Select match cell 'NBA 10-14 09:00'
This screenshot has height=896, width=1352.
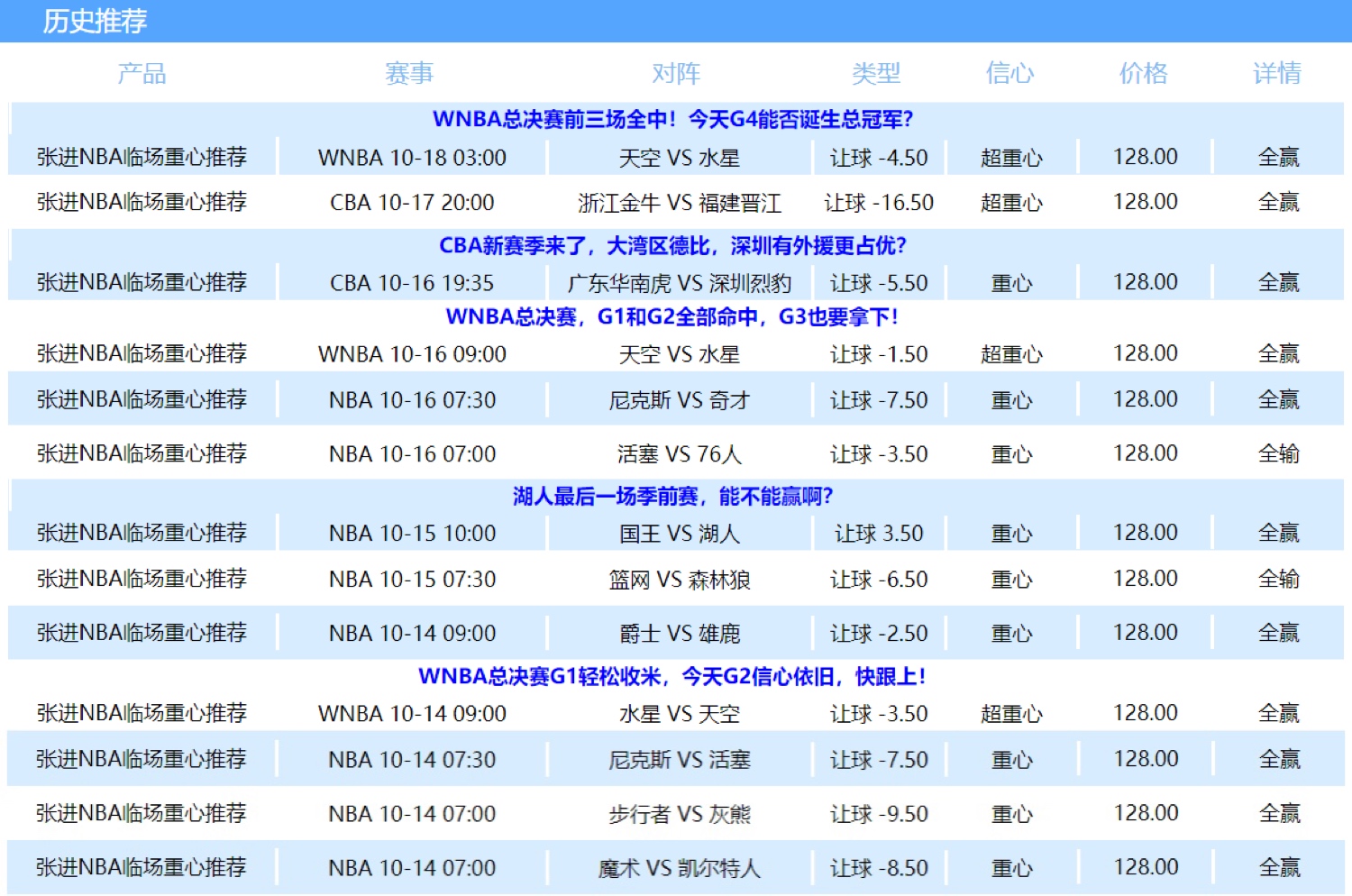pyautogui.click(x=412, y=634)
